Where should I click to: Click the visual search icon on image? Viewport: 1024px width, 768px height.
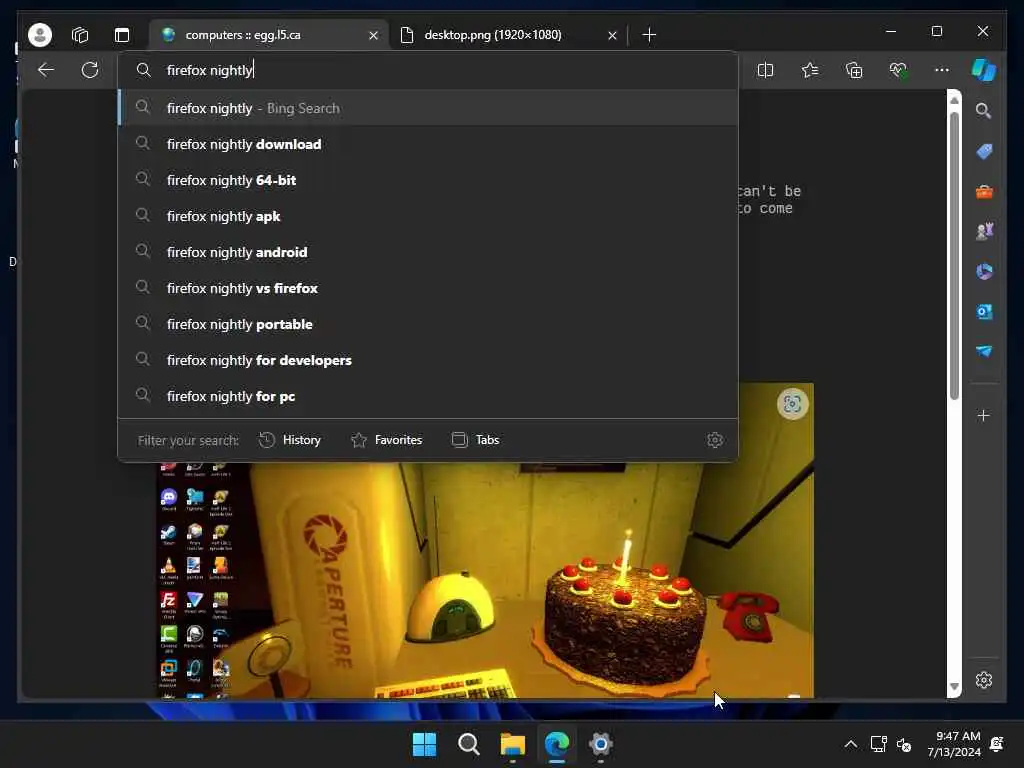[x=792, y=404]
